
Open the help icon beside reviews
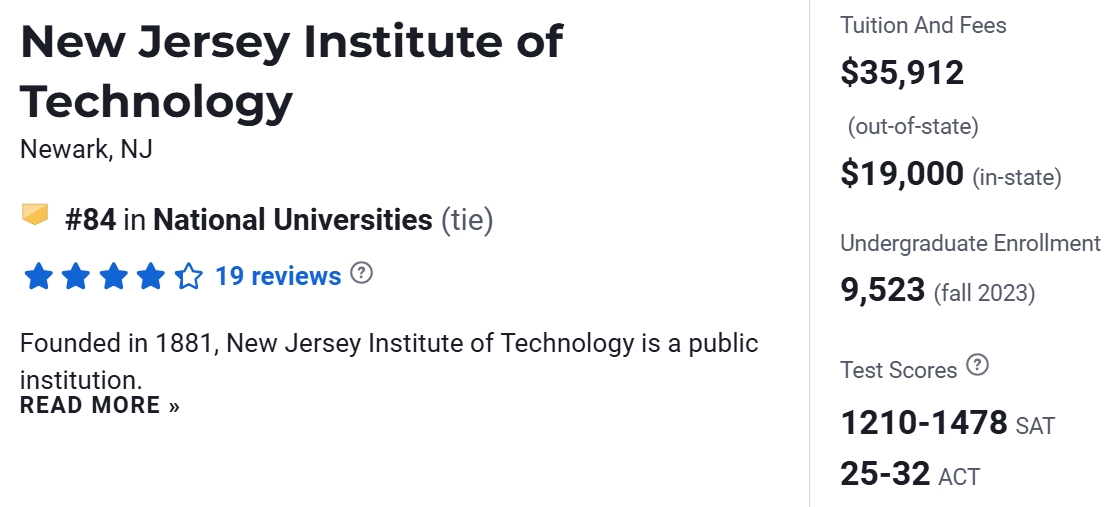362,273
